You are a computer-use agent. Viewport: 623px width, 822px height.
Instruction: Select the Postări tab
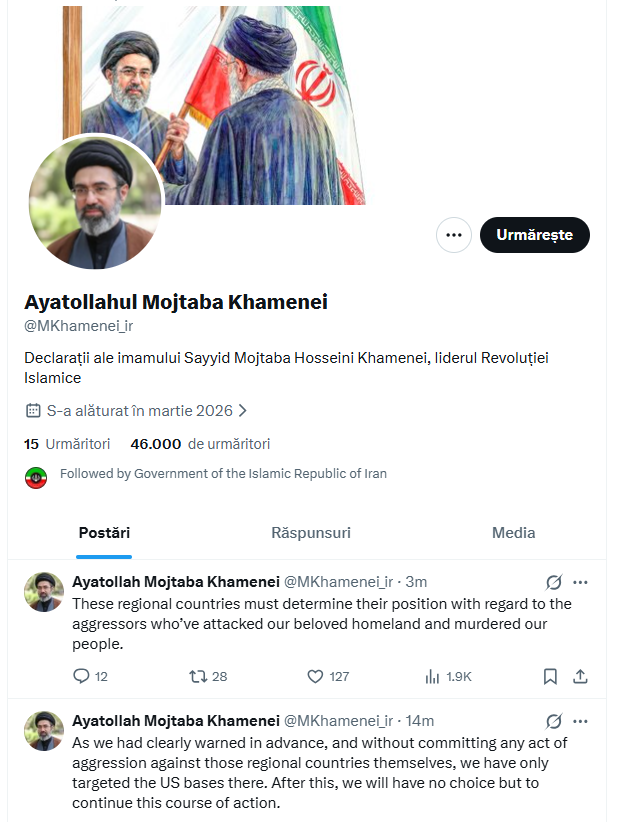click(104, 533)
